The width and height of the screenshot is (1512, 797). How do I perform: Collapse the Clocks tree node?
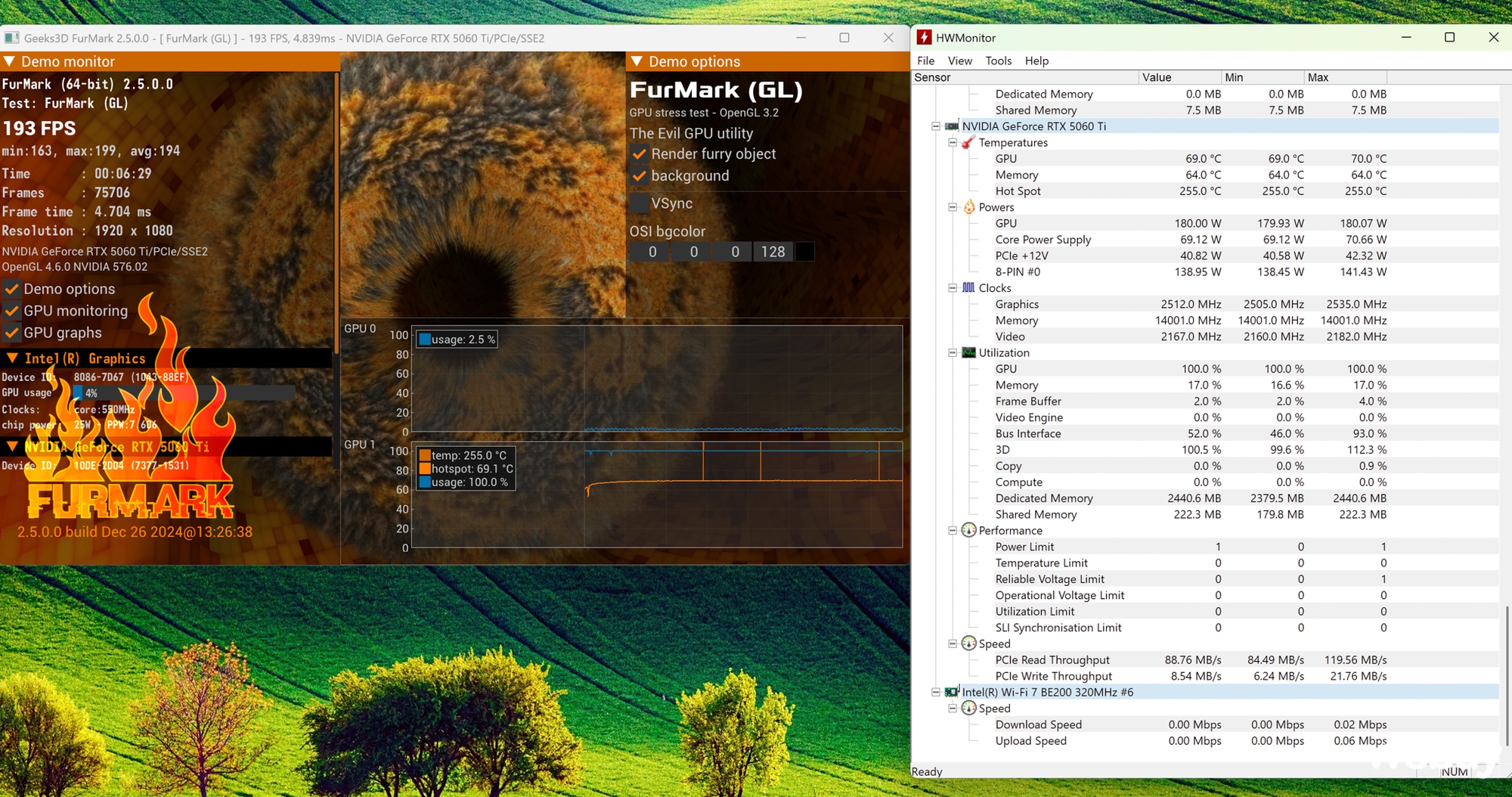(953, 288)
